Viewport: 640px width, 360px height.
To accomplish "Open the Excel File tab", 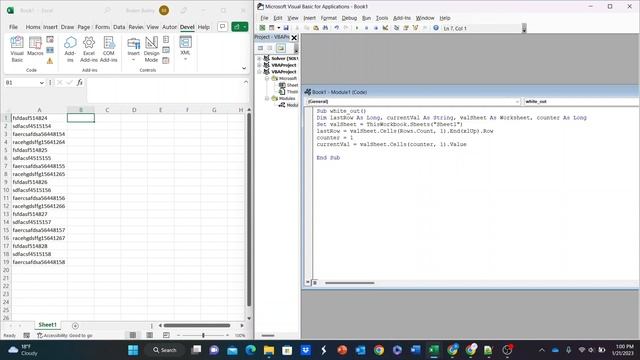I will tap(13, 27).
